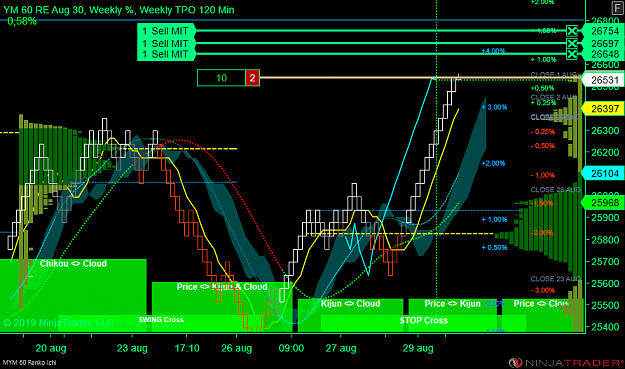Click the 'Price <> Kijun' signal label

pyautogui.click(x=452, y=304)
